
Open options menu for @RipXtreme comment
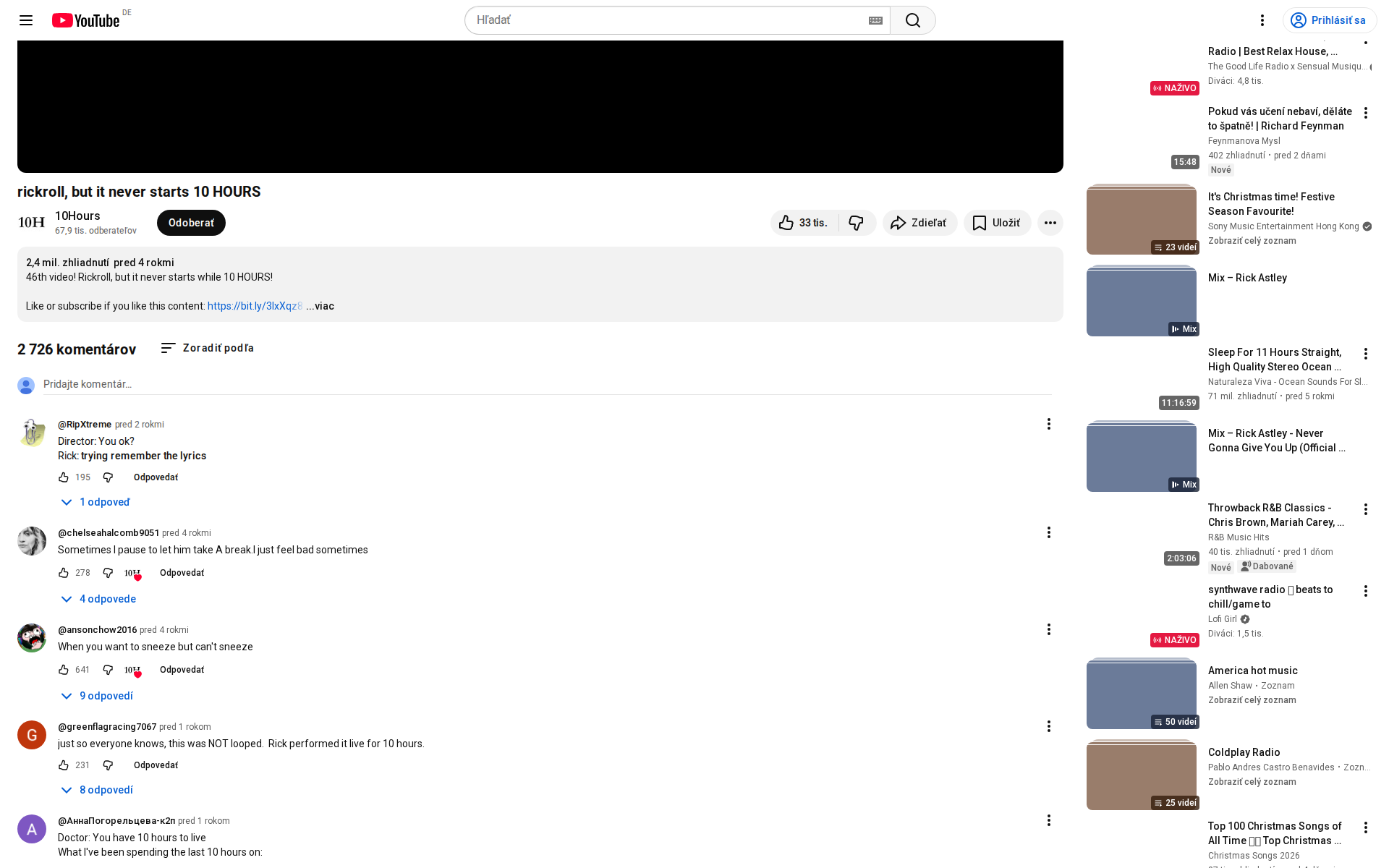tap(1048, 424)
